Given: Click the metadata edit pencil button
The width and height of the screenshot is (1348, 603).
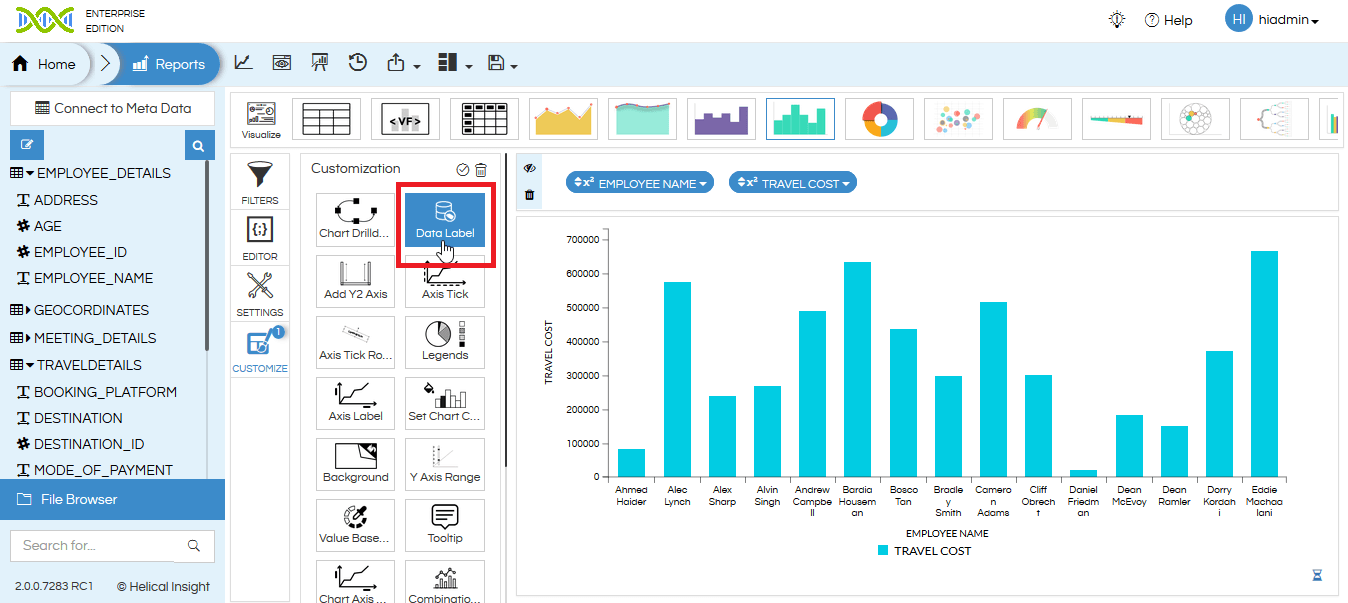Looking at the screenshot, I should [x=26, y=145].
